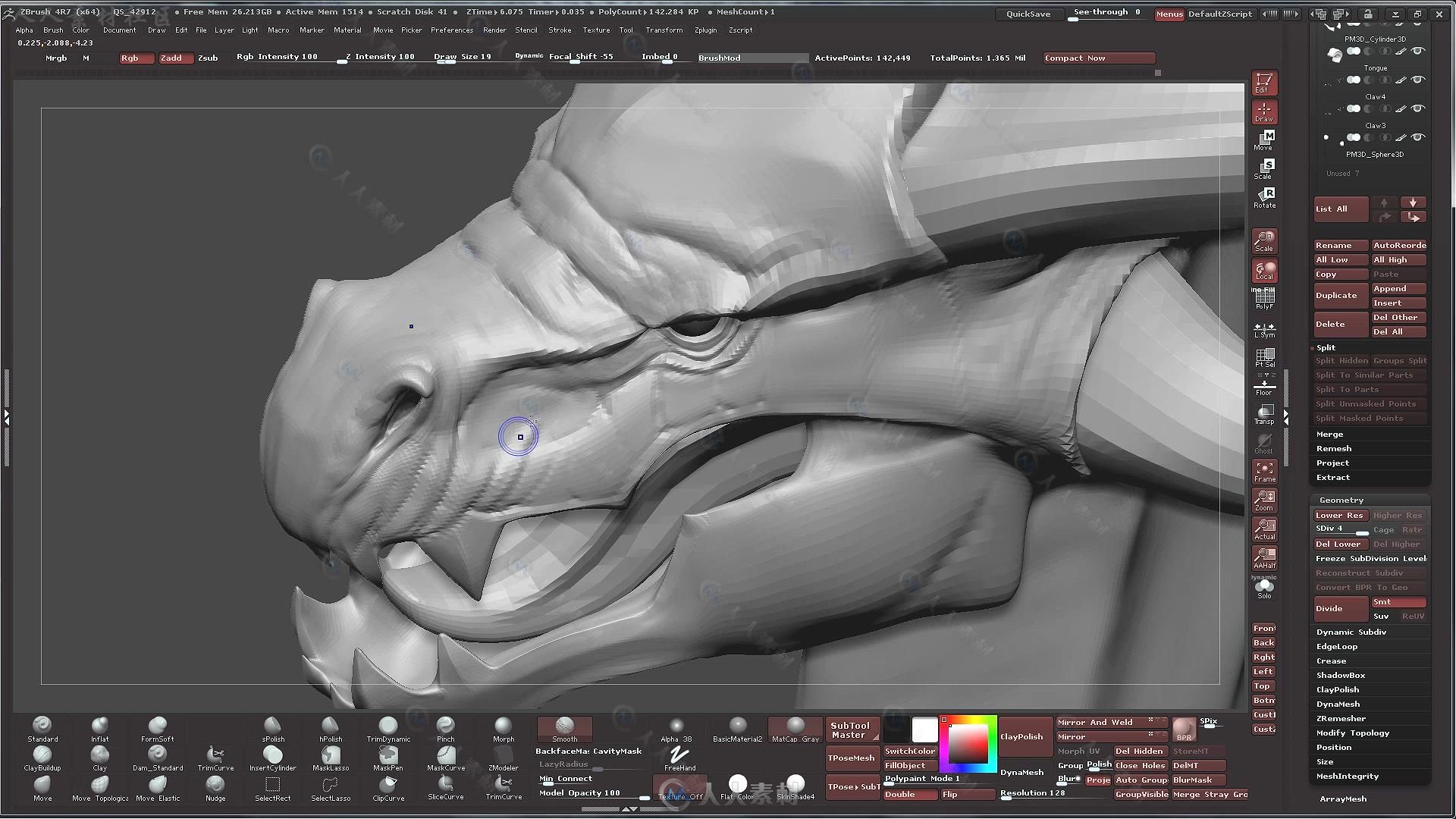Click the Actual size icon
Image resolution: width=1456 pixels, height=819 pixels.
(x=1264, y=529)
